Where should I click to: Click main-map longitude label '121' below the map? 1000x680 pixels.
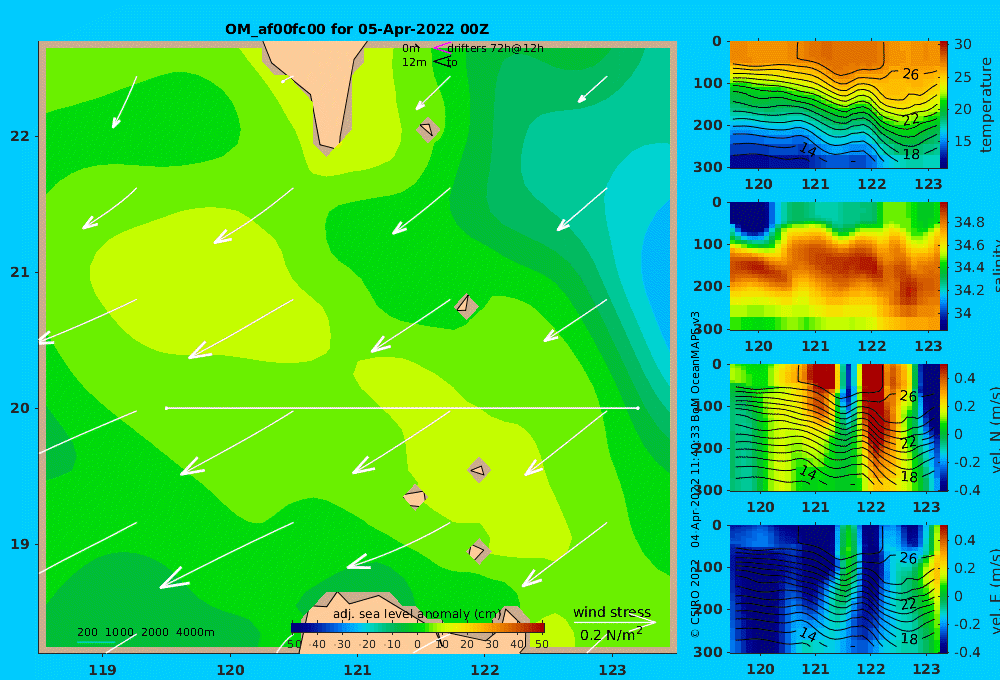357,670
